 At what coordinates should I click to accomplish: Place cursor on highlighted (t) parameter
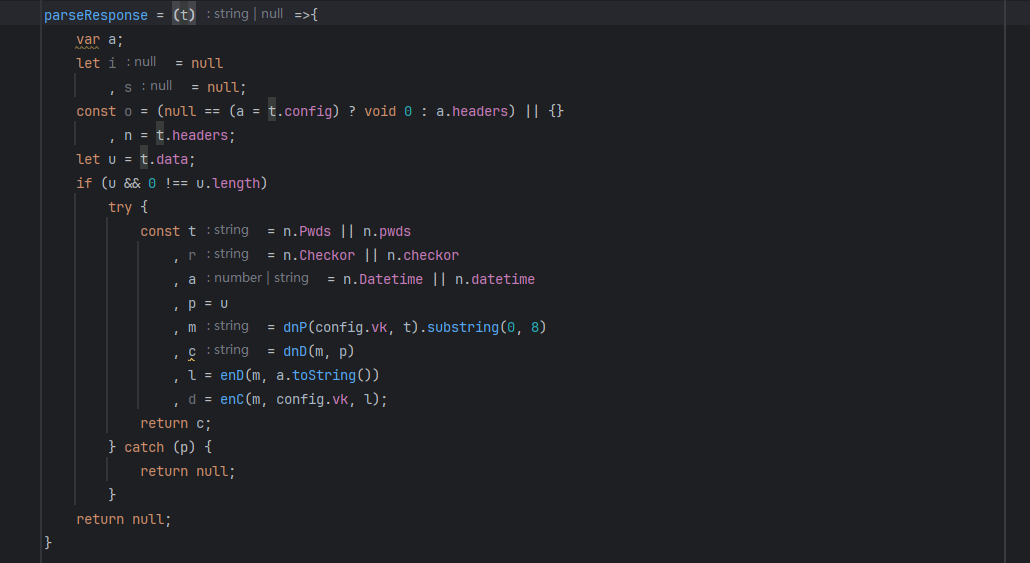click(x=184, y=15)
